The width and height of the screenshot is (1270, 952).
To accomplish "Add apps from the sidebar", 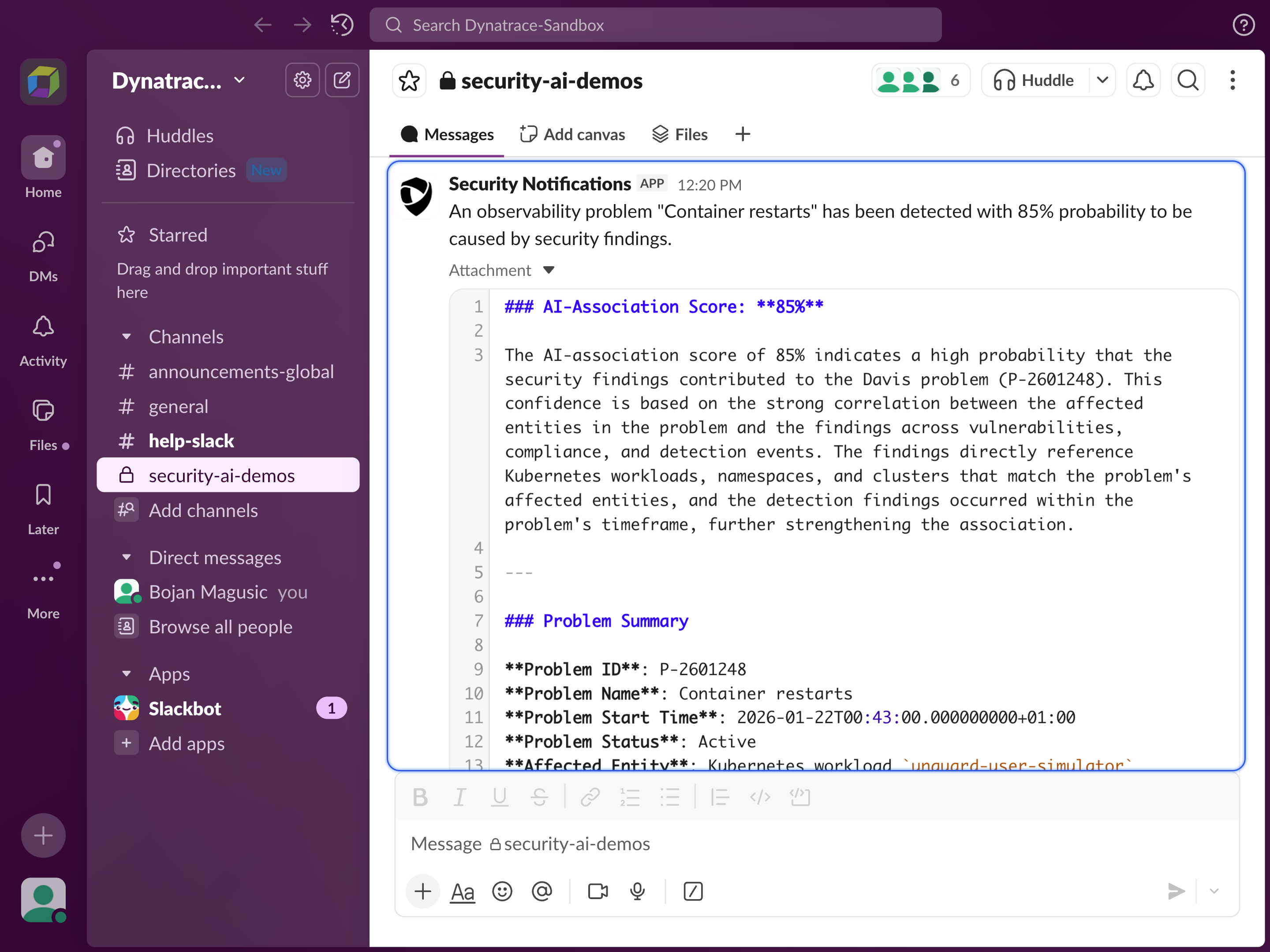I will pyautogui.click(x=186, y=743).
